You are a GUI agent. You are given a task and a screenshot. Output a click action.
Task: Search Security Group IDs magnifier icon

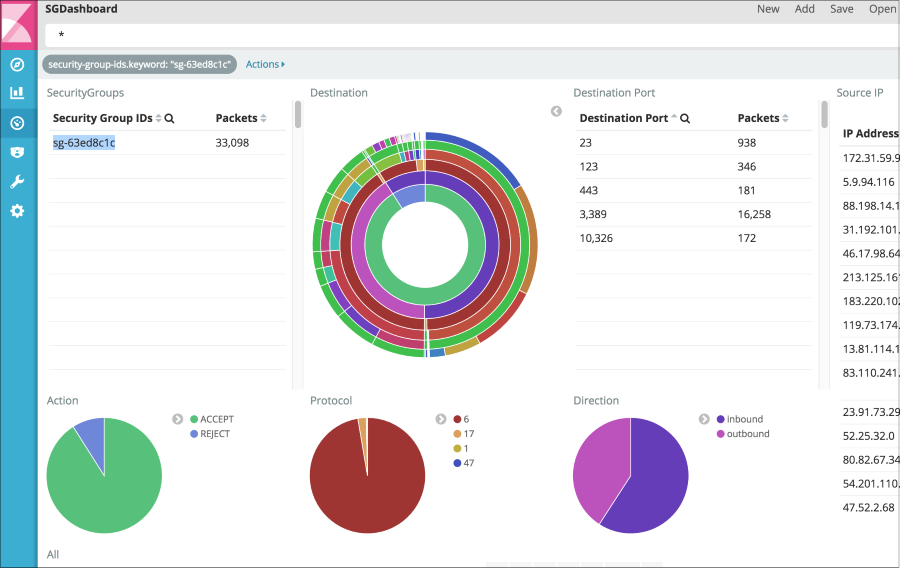click(169, 118)
